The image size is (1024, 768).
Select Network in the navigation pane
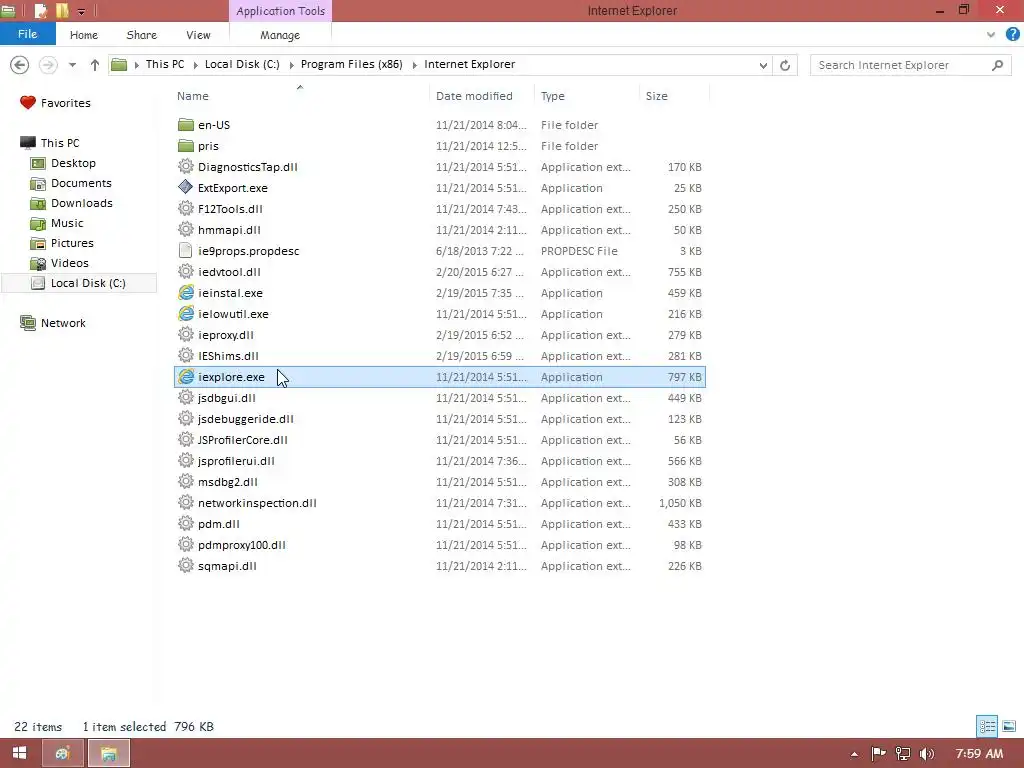(x=63, y=323)
